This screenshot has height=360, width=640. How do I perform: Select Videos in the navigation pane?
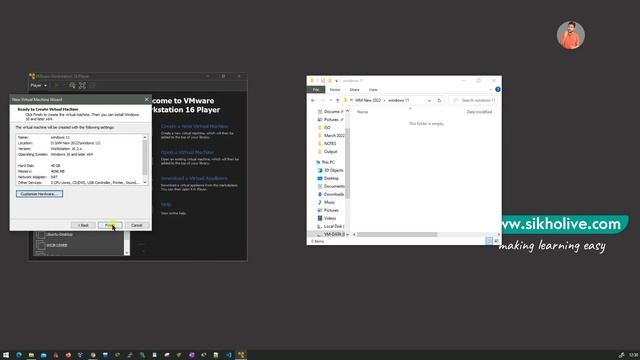pyautogui.click(x=330, y=218)
